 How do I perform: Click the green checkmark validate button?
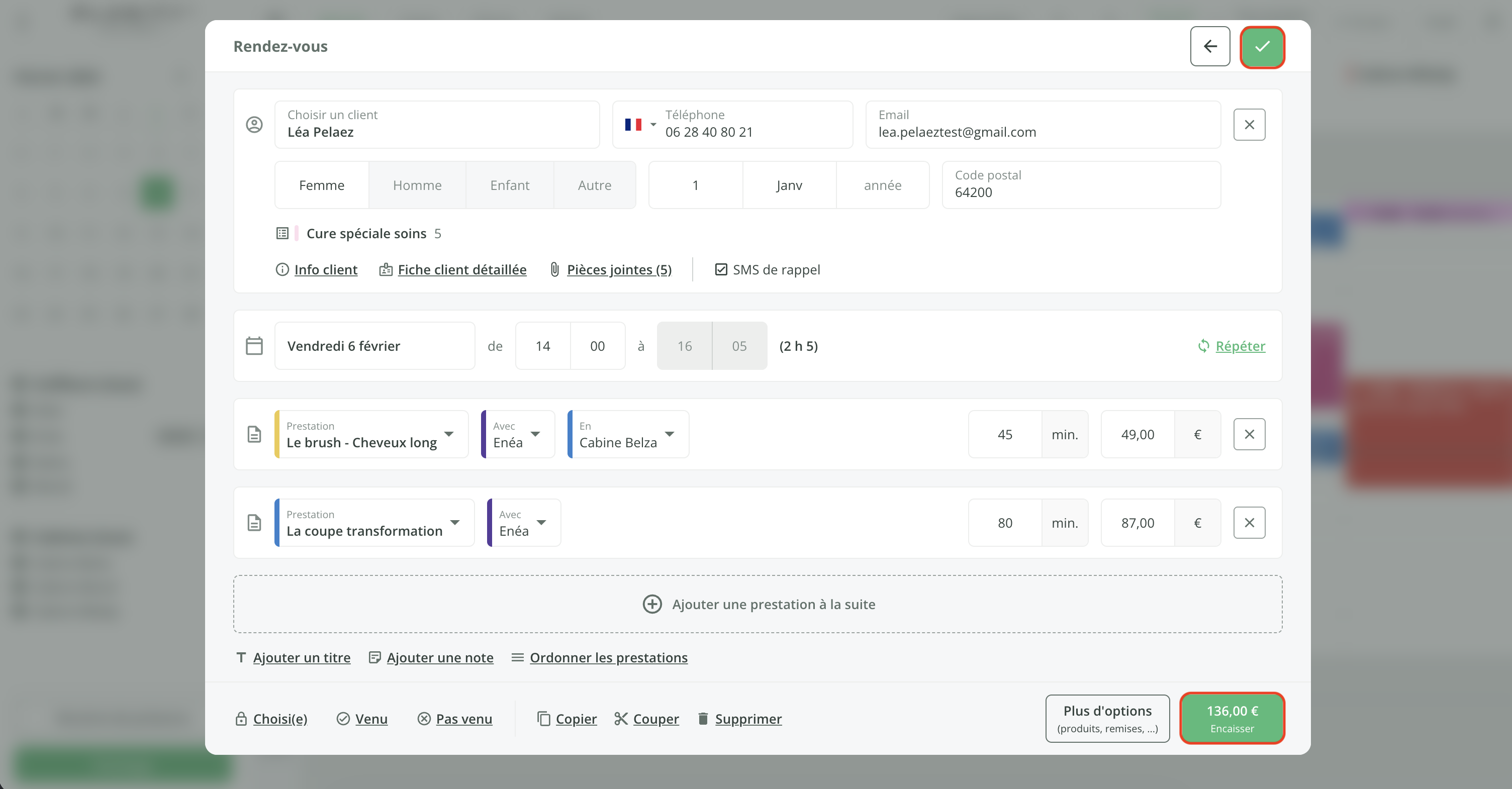[x=1262, y=46]
